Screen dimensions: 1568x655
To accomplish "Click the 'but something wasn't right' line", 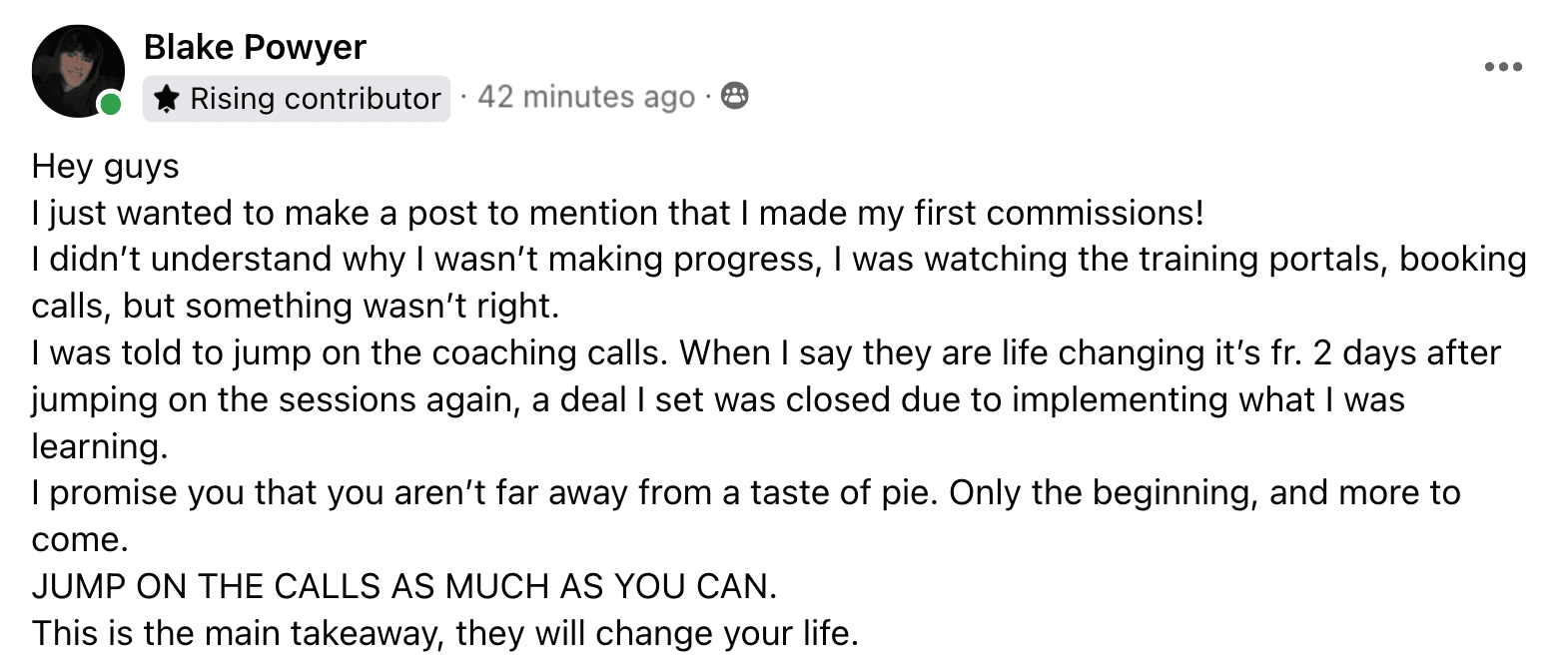I will [x=296, y=306].
